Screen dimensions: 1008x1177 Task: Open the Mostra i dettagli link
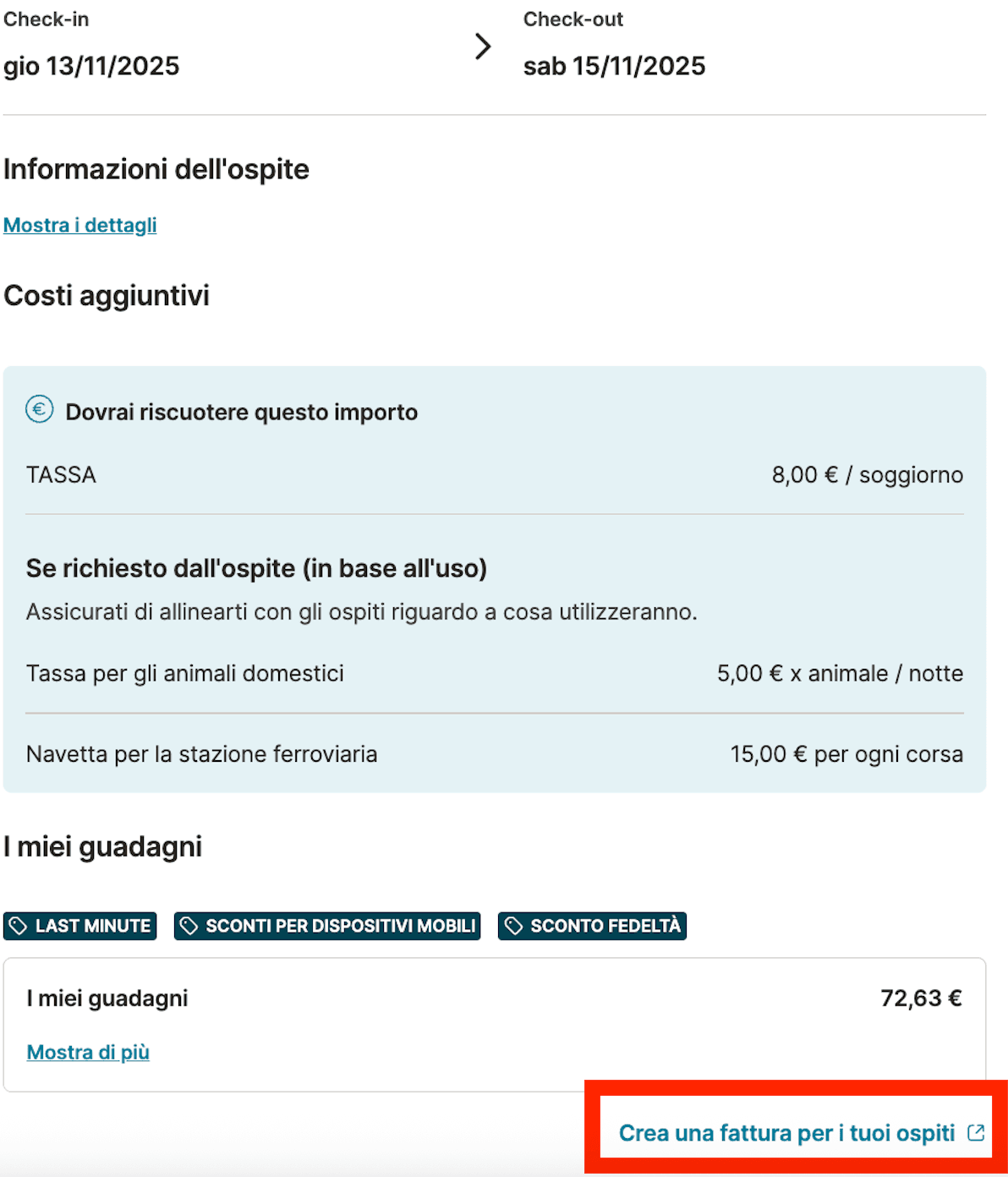pos(80,225)
